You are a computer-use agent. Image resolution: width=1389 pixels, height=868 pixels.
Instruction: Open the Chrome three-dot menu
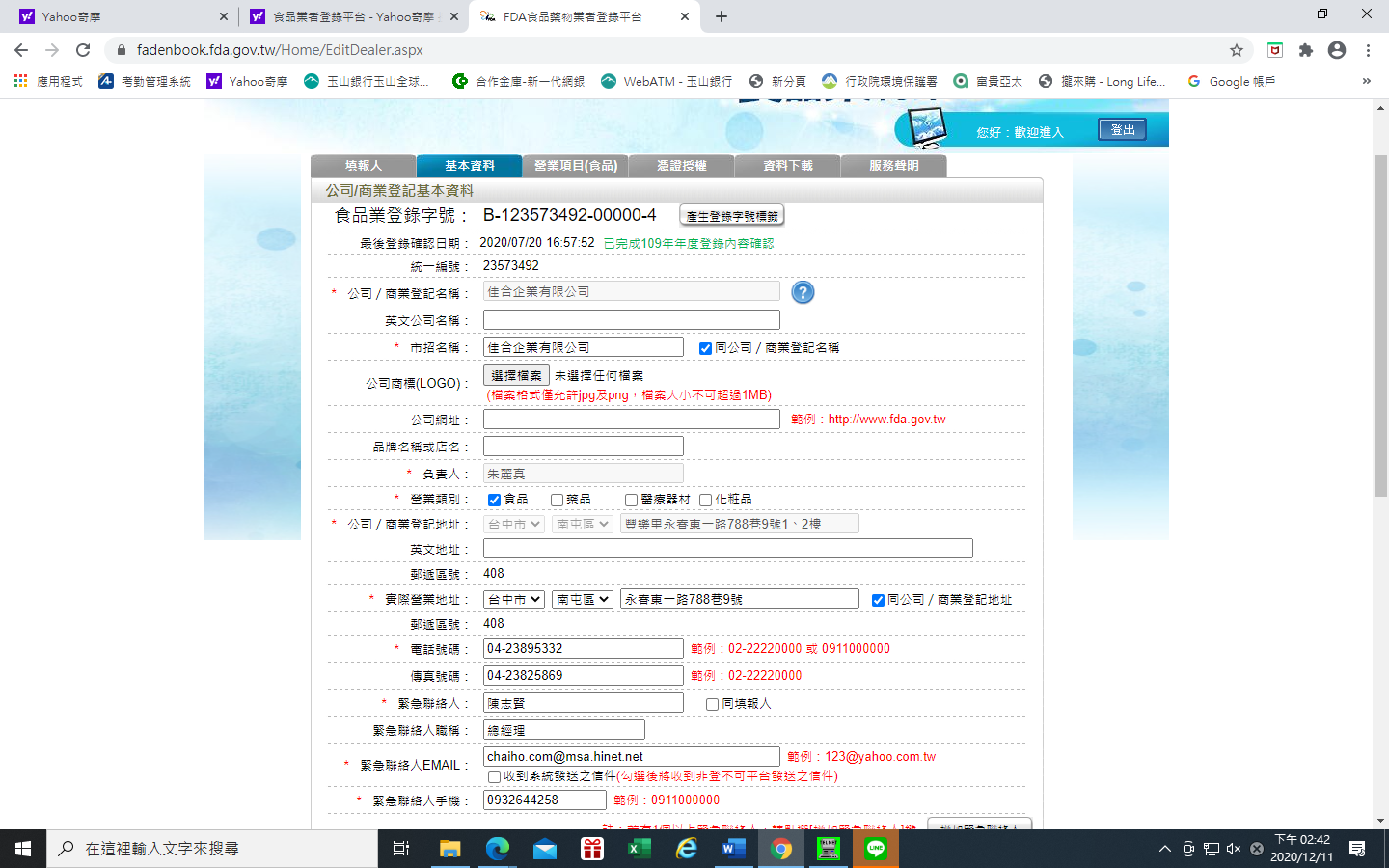1368,50
